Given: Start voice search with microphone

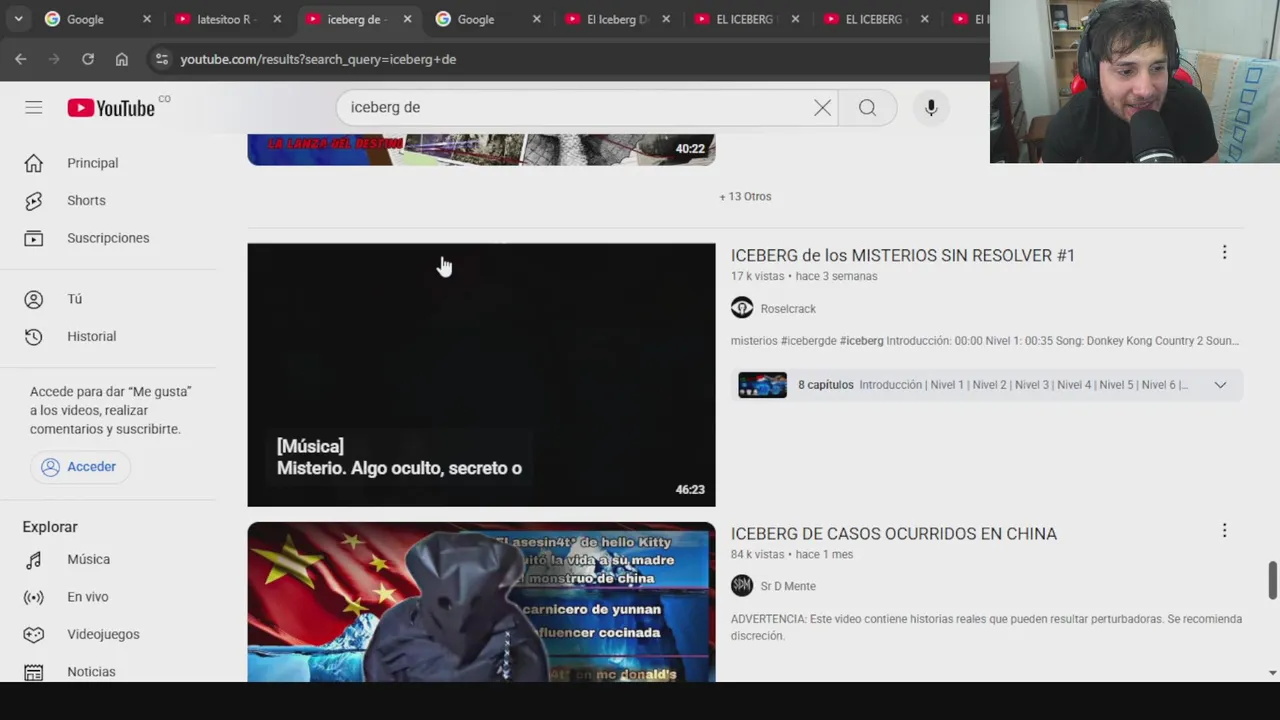Looking at the screenshot, I should click(x=931, y=108).
